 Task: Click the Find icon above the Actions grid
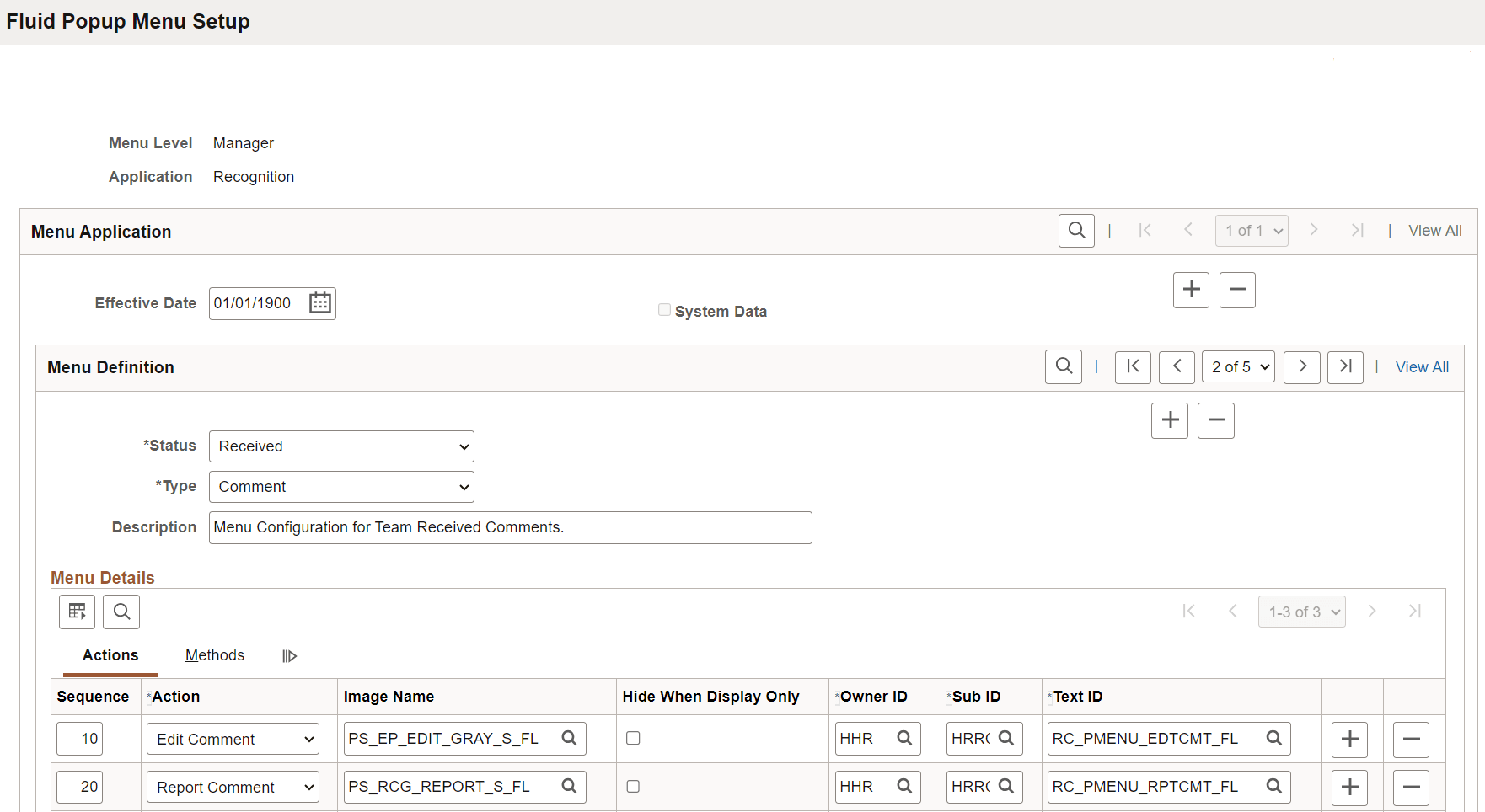click(121, 612)
